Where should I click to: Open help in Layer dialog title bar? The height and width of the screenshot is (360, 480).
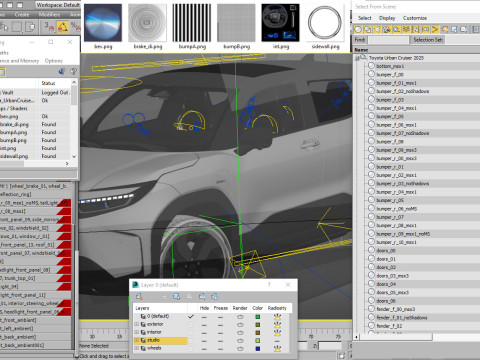tap(269, 285)
